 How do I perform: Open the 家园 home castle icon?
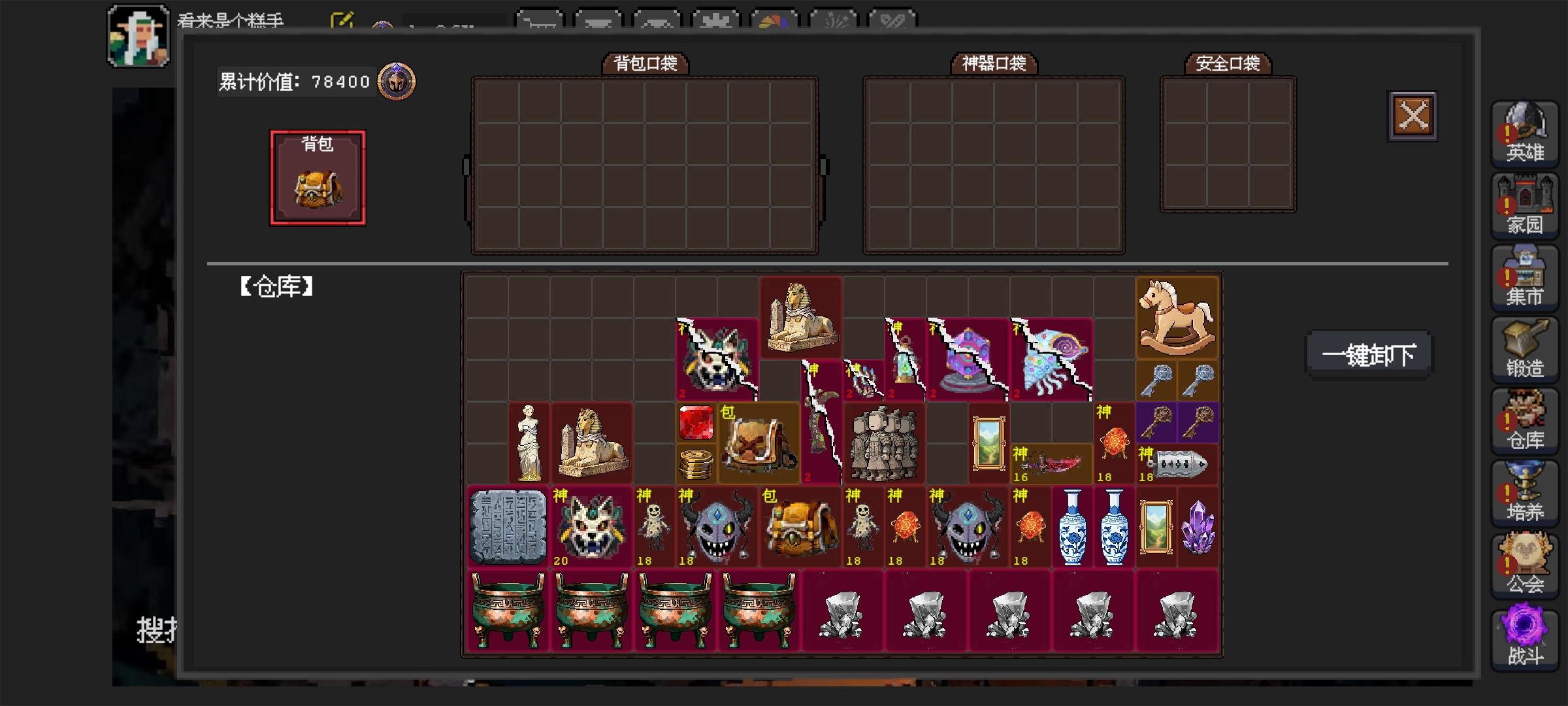click(1524, 205)
